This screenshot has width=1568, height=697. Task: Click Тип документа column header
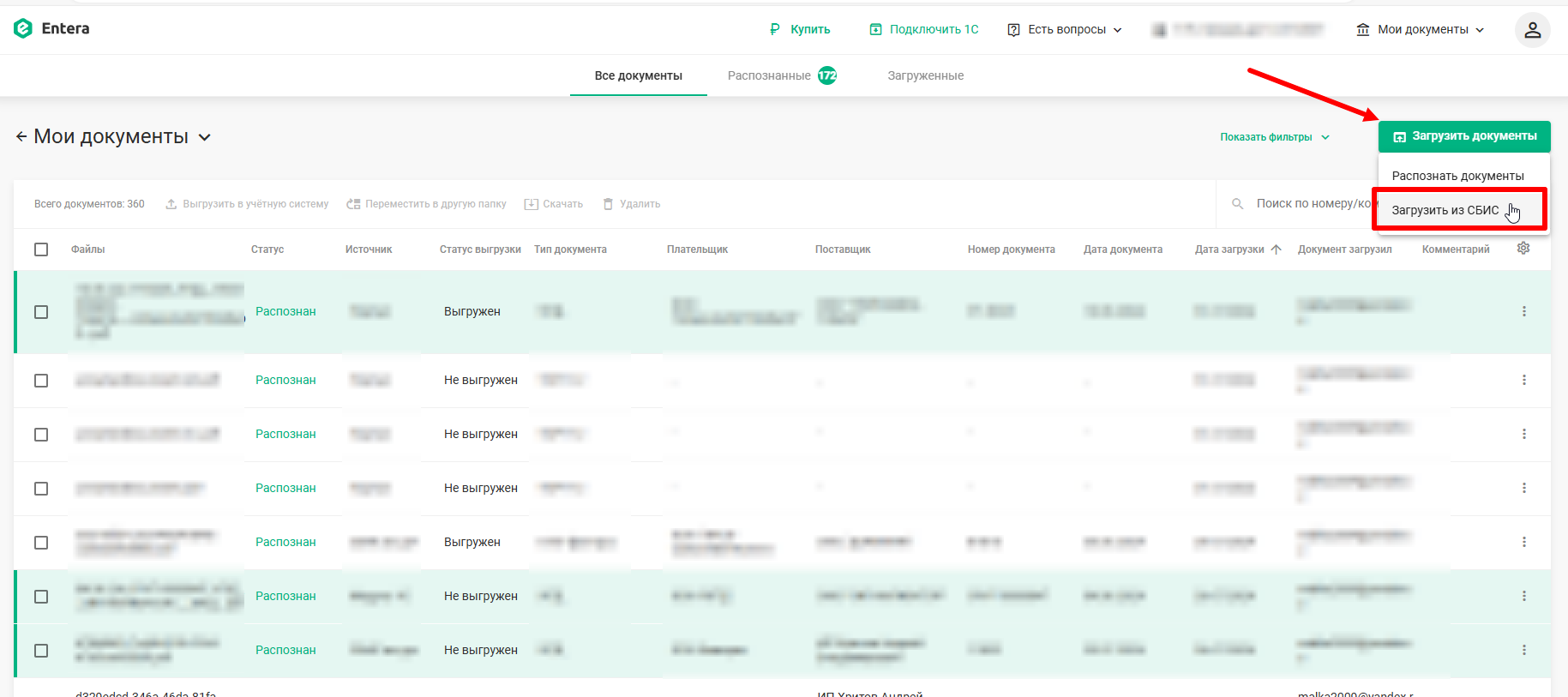coord(570,249)
